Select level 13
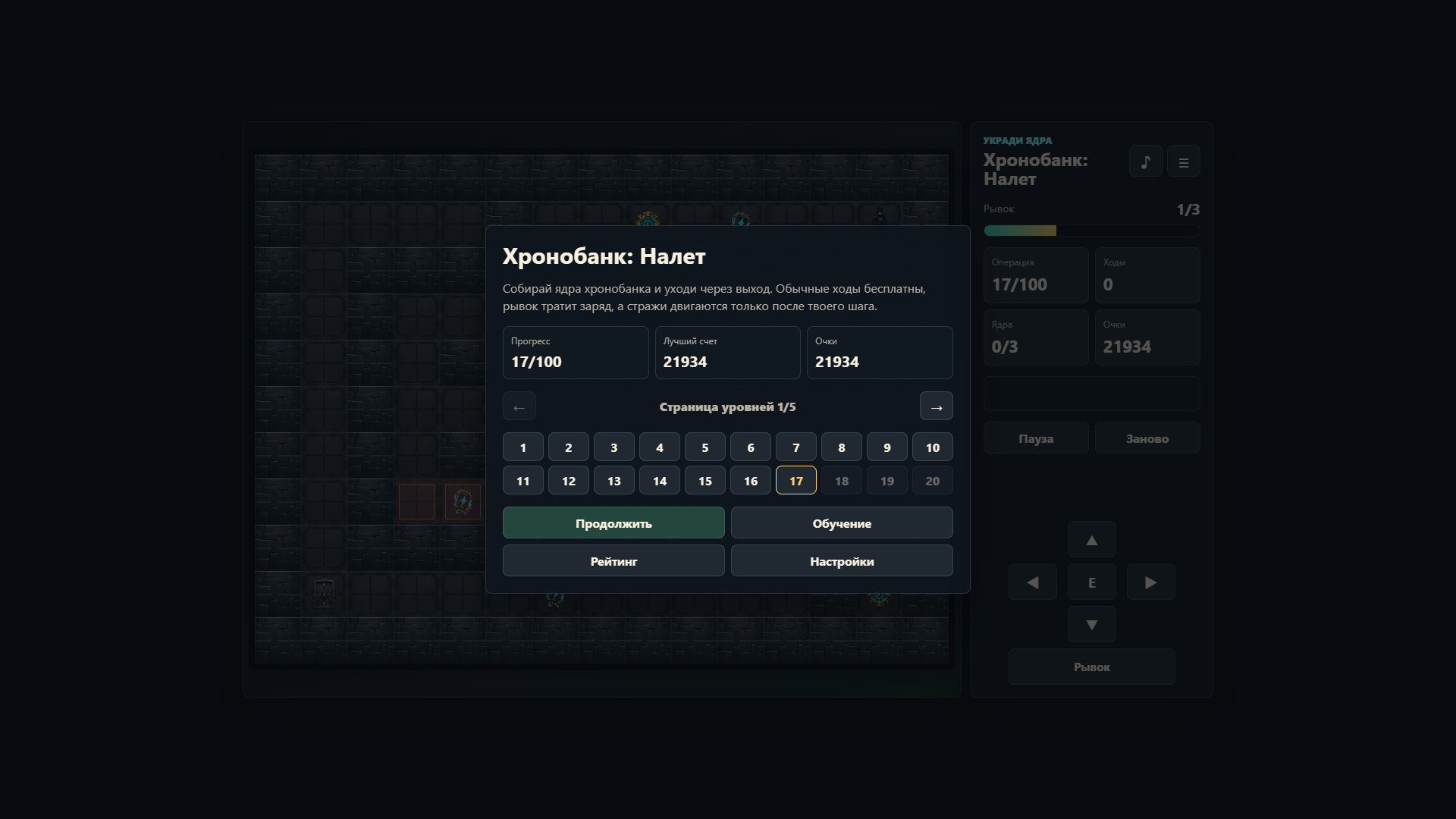The width and height of the screenshot is (1456, 819). 613,481
